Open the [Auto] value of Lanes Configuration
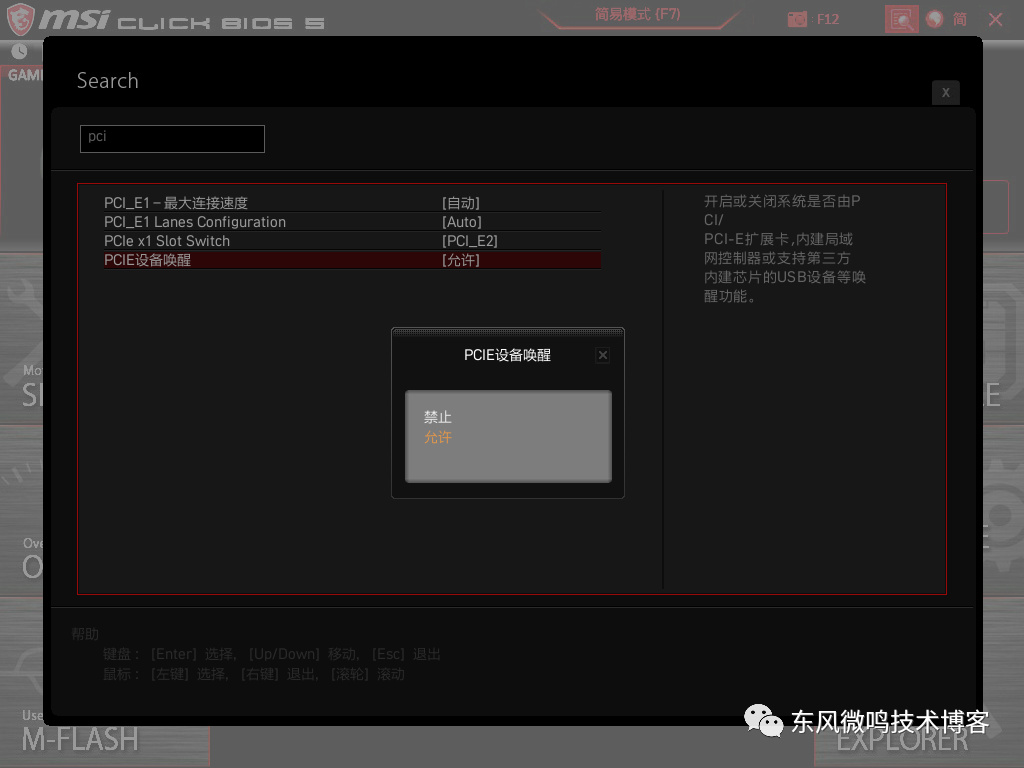Image resolution: width=1024 pixels, height=768 pixels. tap(462, 222)
